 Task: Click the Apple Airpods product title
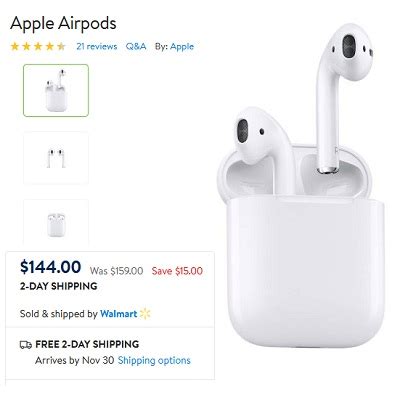[63, 24]
